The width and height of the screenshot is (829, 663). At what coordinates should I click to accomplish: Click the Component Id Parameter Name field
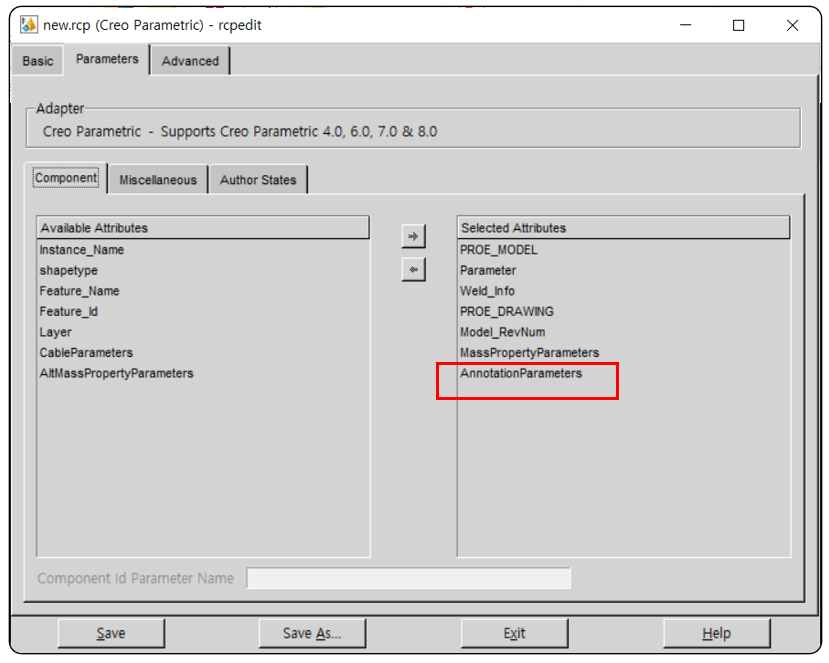point(409,578)
